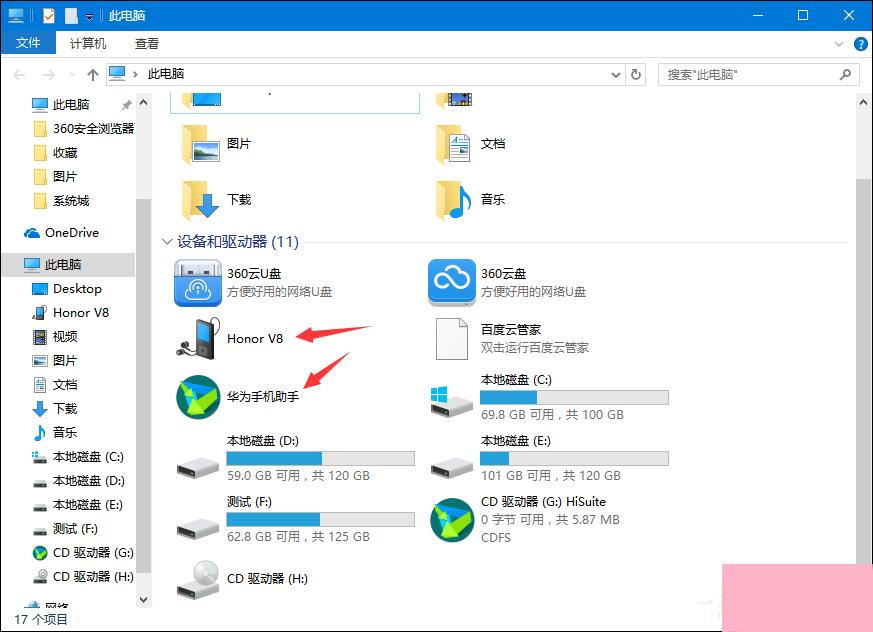This screenshot has width=873, height=632.
Task: Select 视频 in the sidebar tree
Action: [55, 337]
